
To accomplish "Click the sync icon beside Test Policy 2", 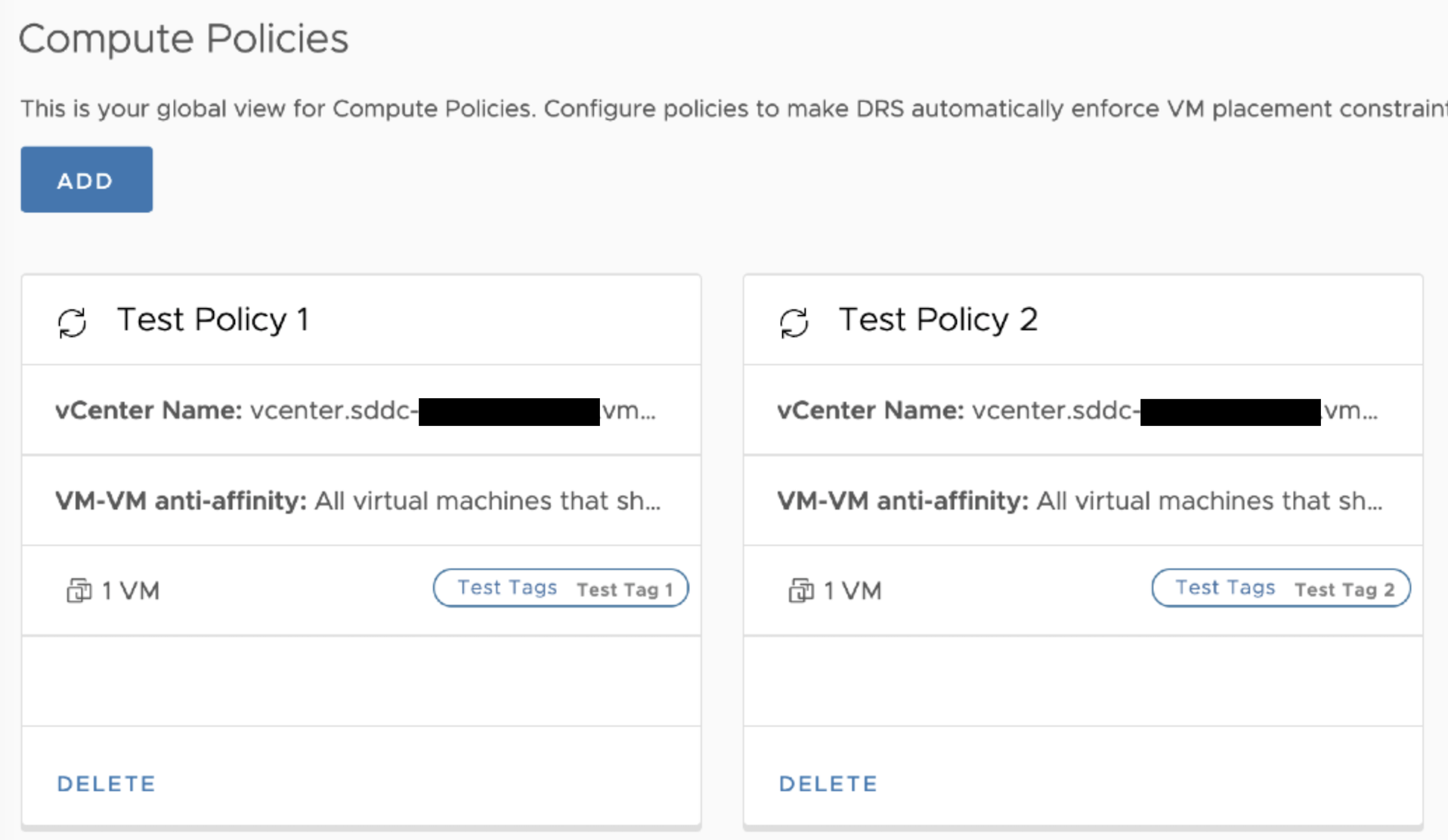I will pyautogui.click(x=794, y=323).
